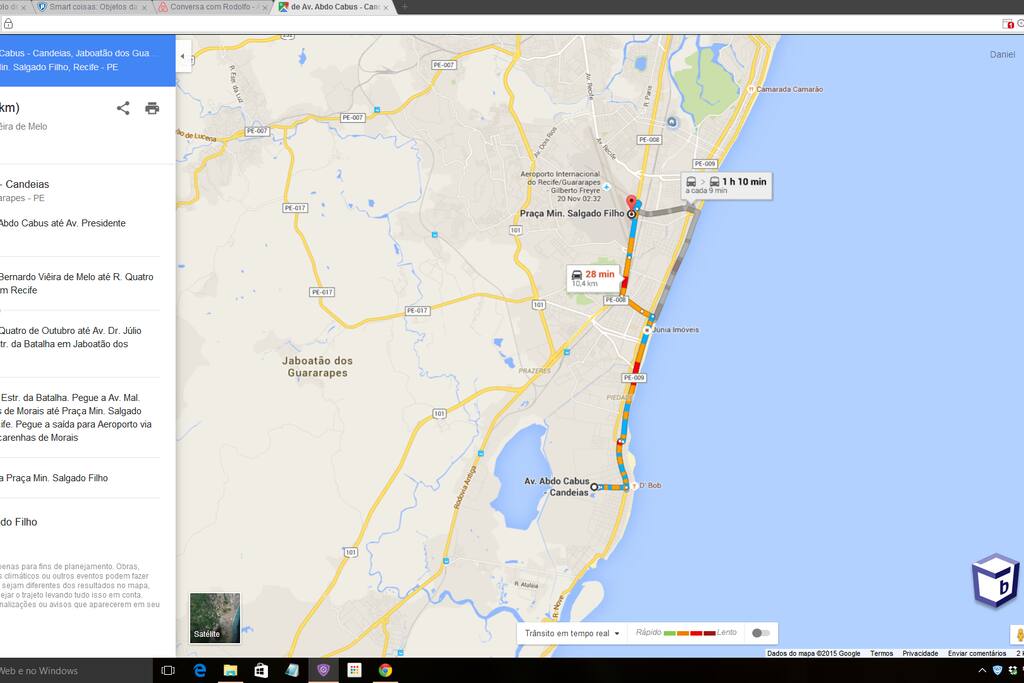Click the Bernardo Viêira de Melo step
Screen dimensions: 1024x683
(x=76, y=283)
